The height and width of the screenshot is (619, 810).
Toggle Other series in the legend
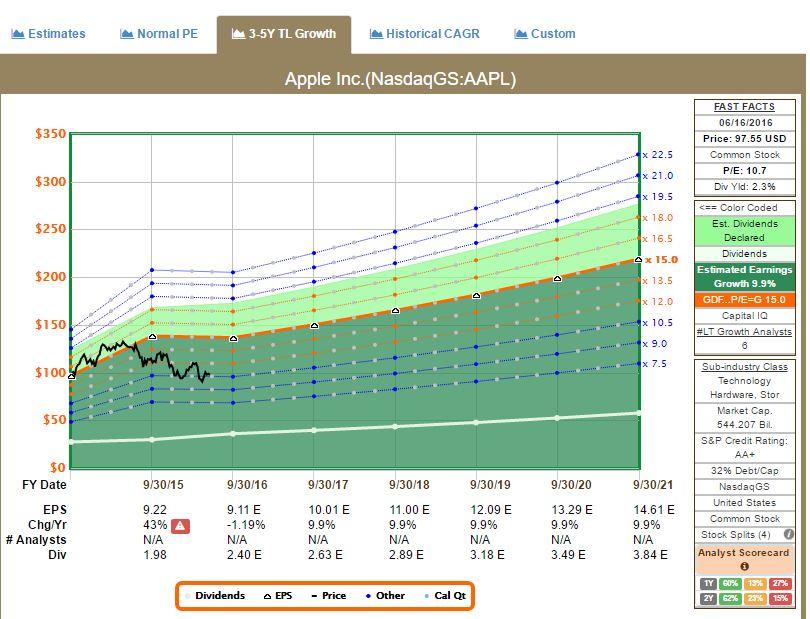pos(385,596)
